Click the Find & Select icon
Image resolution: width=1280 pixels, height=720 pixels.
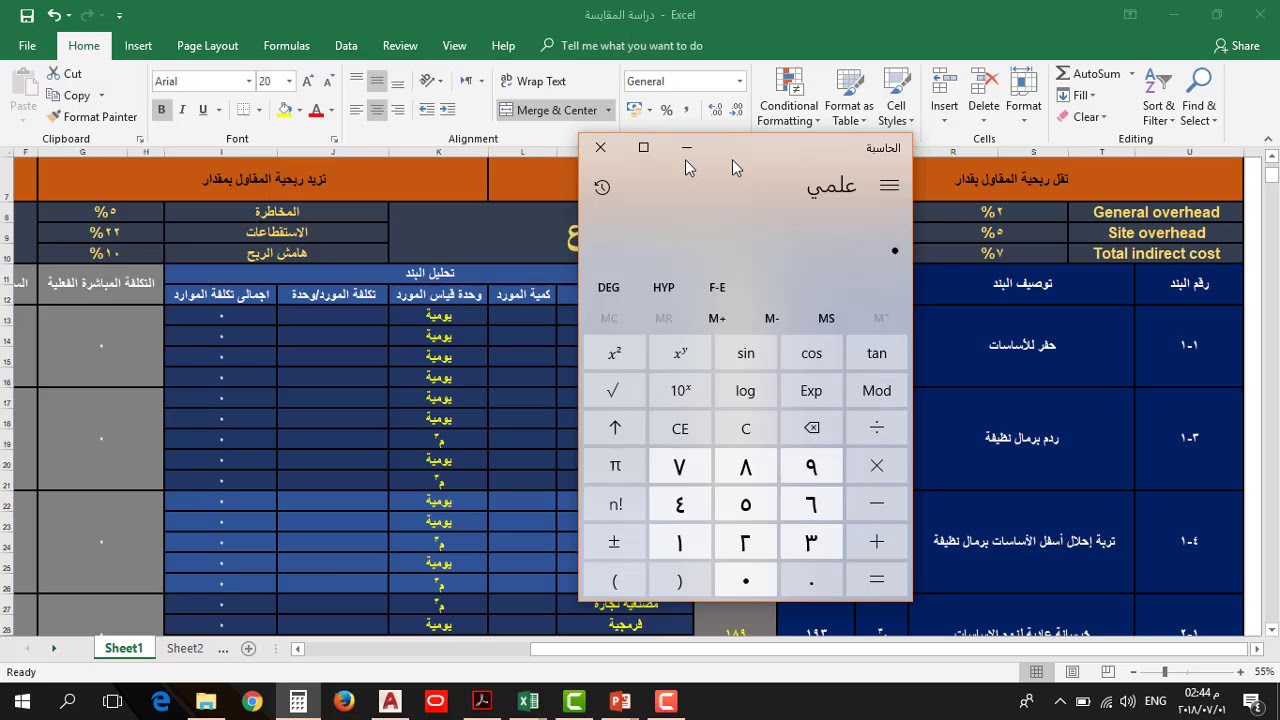(x=1198, y=82)
